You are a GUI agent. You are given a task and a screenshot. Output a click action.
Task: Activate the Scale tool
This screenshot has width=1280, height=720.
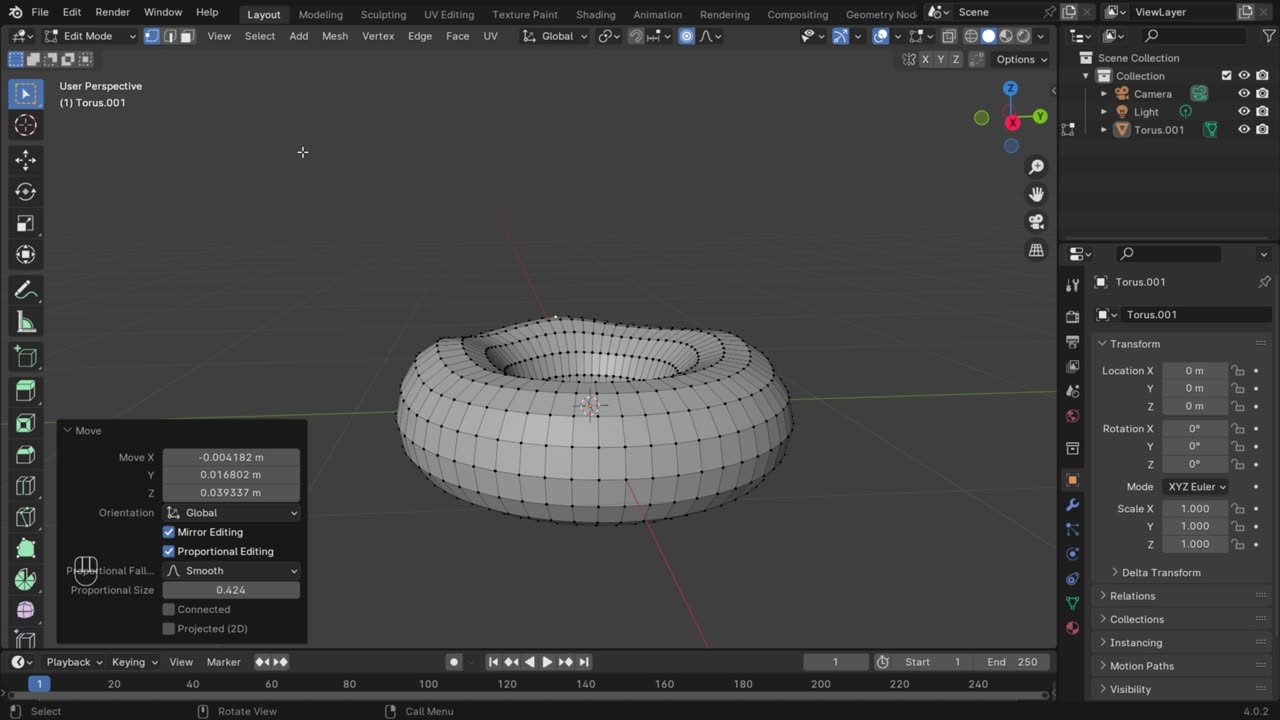[x=26, y=224]
